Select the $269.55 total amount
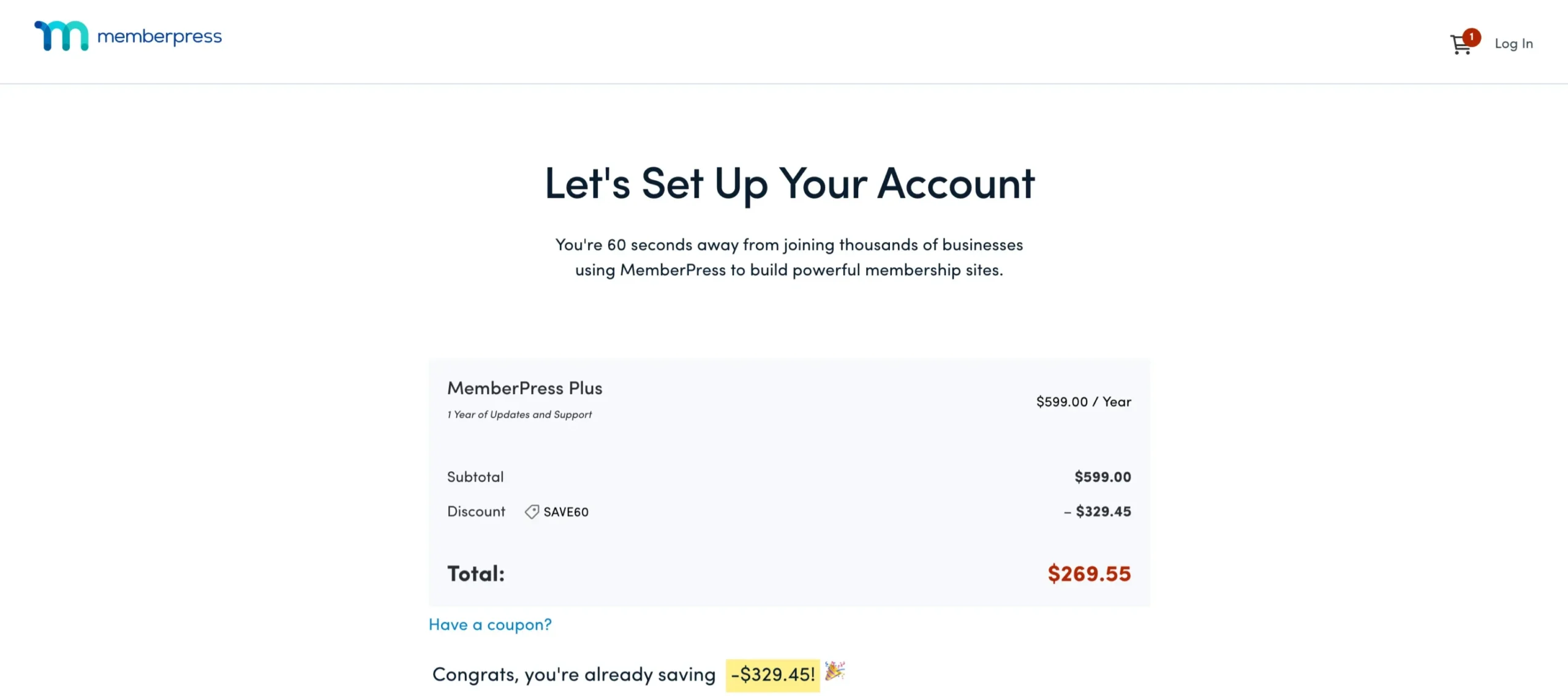The image size is (1568, 696). tap(1089, 573)
